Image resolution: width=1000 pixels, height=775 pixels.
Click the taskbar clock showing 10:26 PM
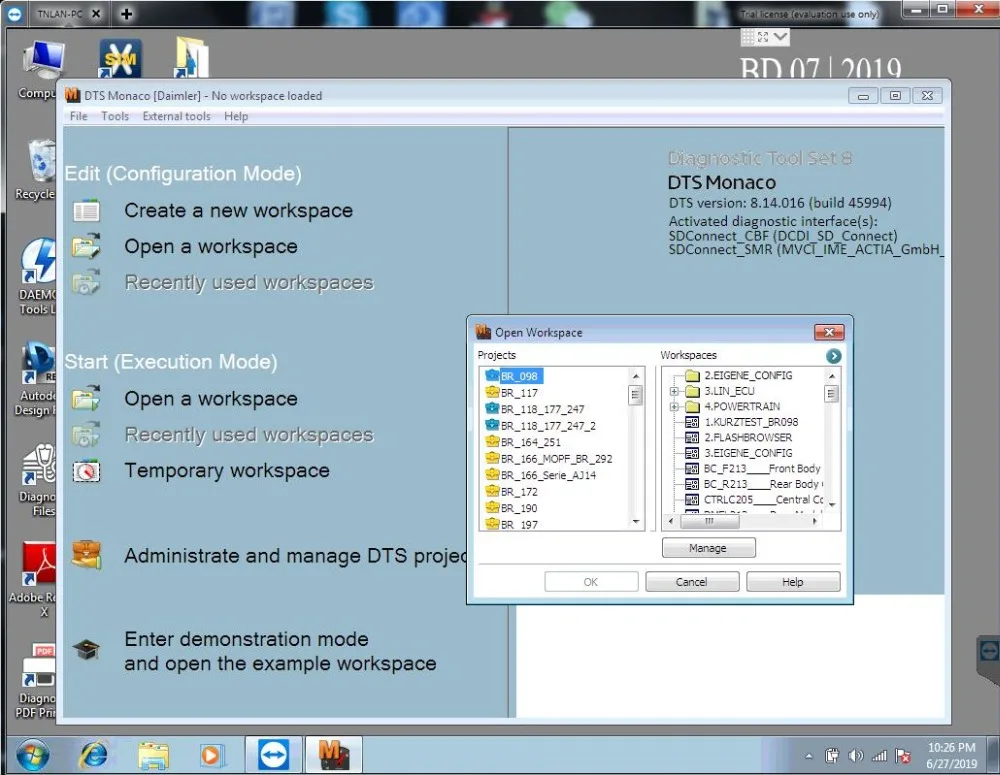pos(951,755)
